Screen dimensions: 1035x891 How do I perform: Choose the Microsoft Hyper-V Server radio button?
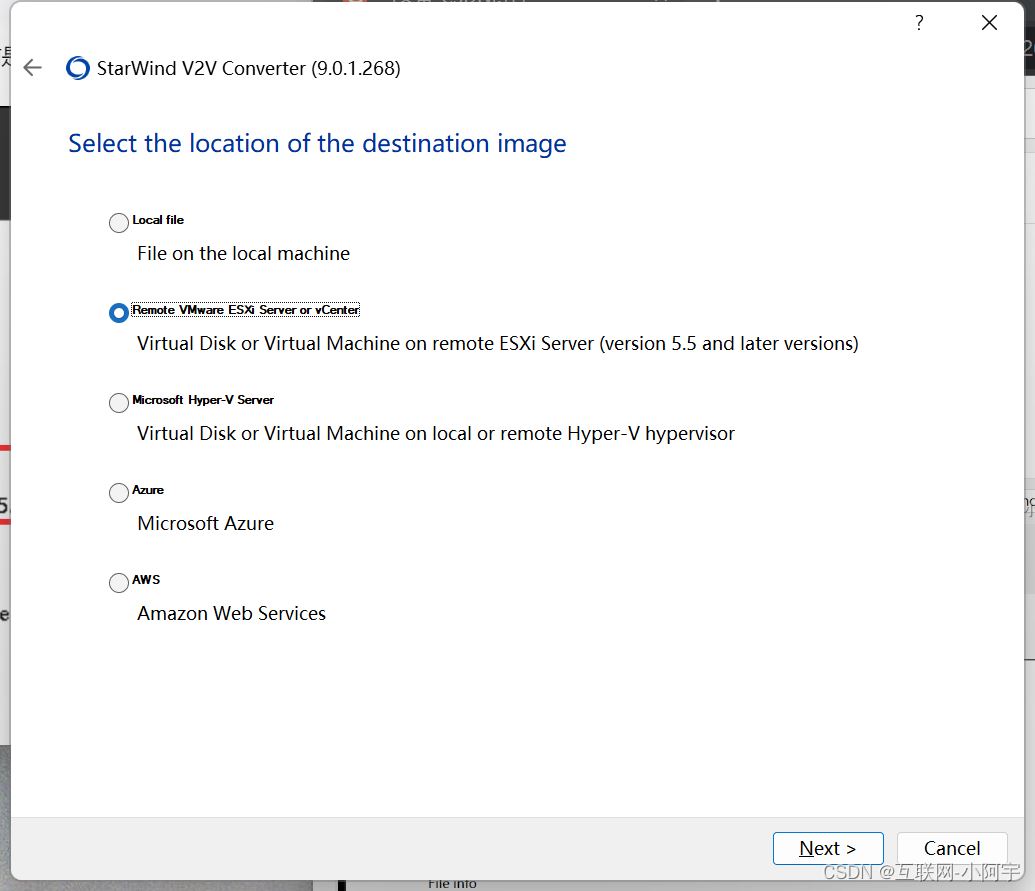[x=119, y=403]
